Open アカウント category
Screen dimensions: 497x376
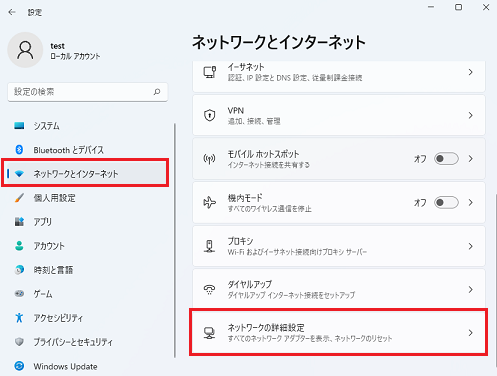(87, 246)
